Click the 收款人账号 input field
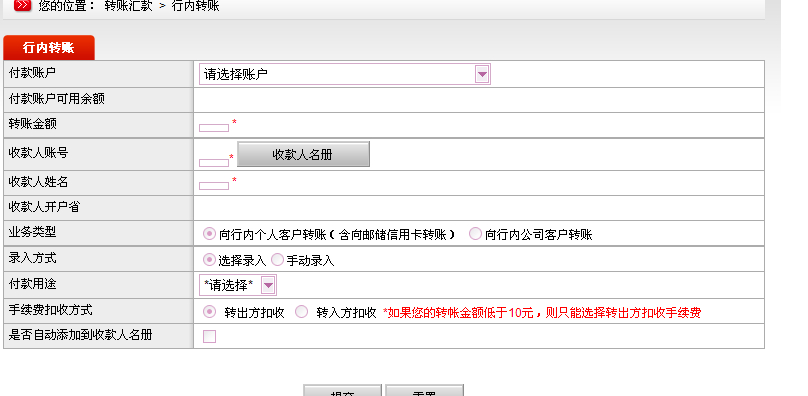Screen dimensions: 808x396 [x=214, y=163]
